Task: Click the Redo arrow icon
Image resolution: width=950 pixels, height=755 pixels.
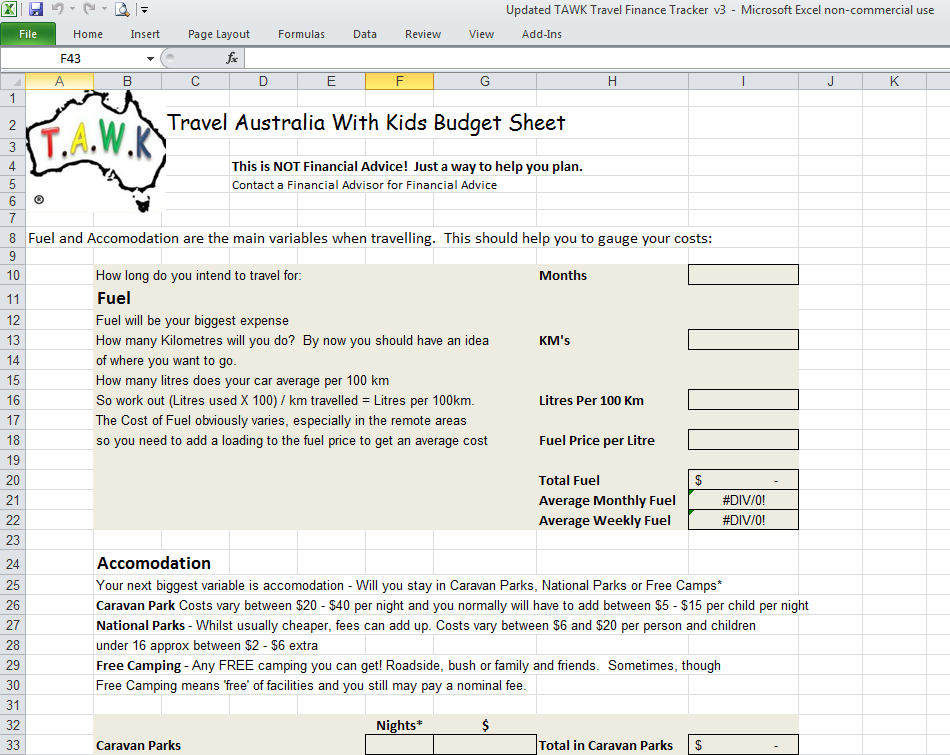Action: pyautogui.click(x=88, y=10)
